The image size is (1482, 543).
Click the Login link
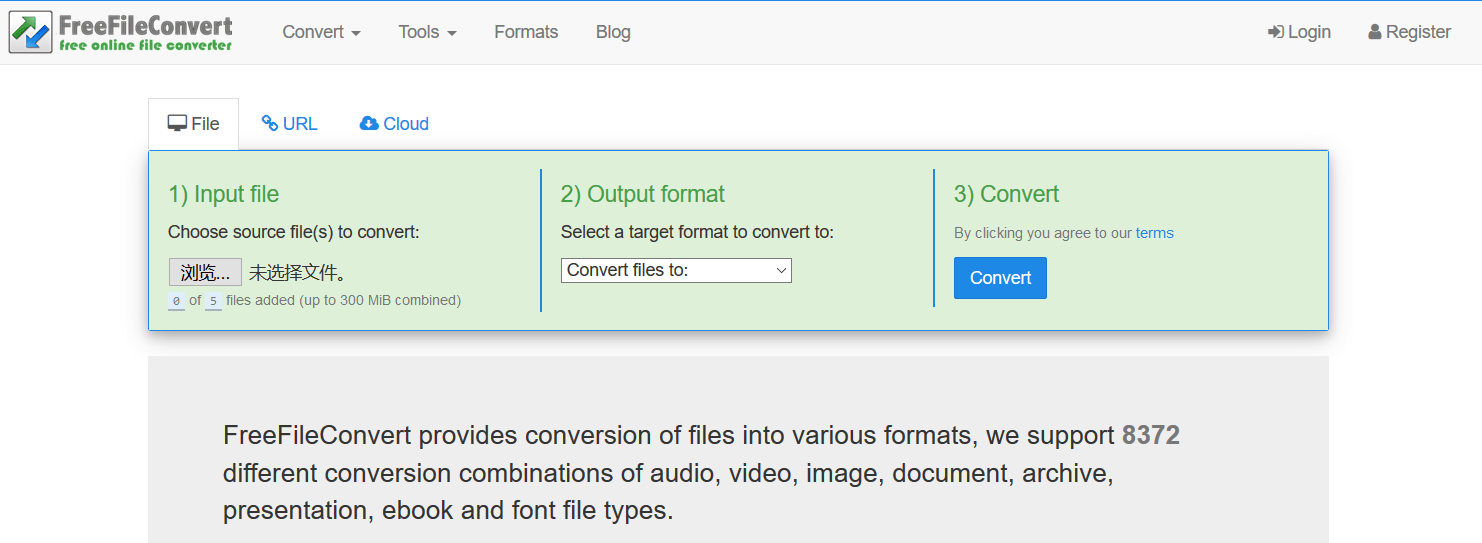pyautogui.click(x=1299, y=32)
